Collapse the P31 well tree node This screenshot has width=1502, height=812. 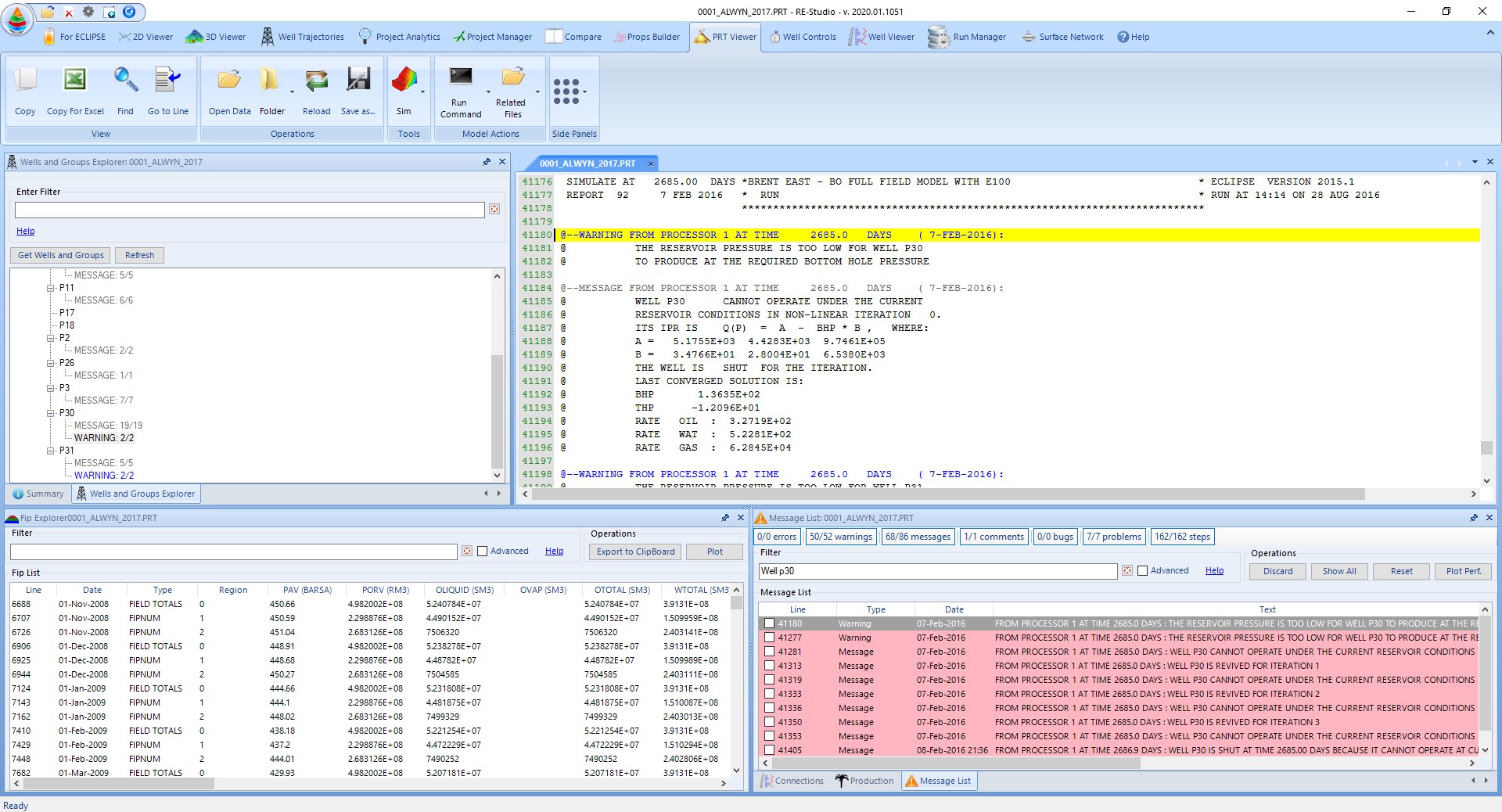click(51, 451)
